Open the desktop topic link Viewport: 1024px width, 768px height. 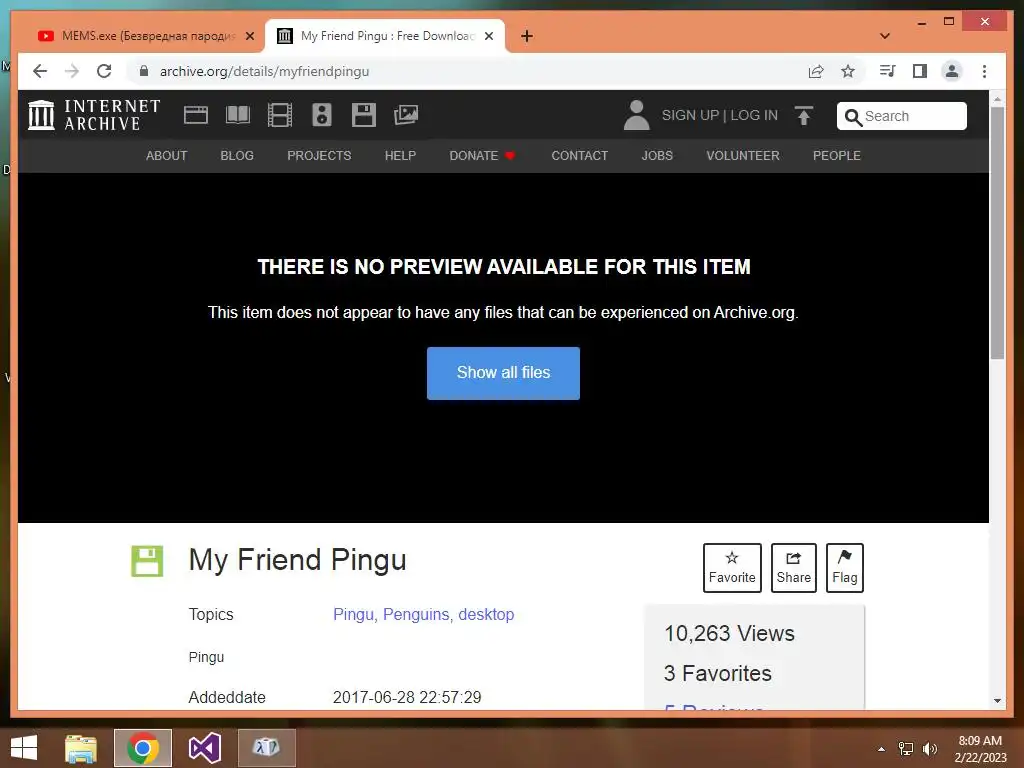[x=486, y=615]
